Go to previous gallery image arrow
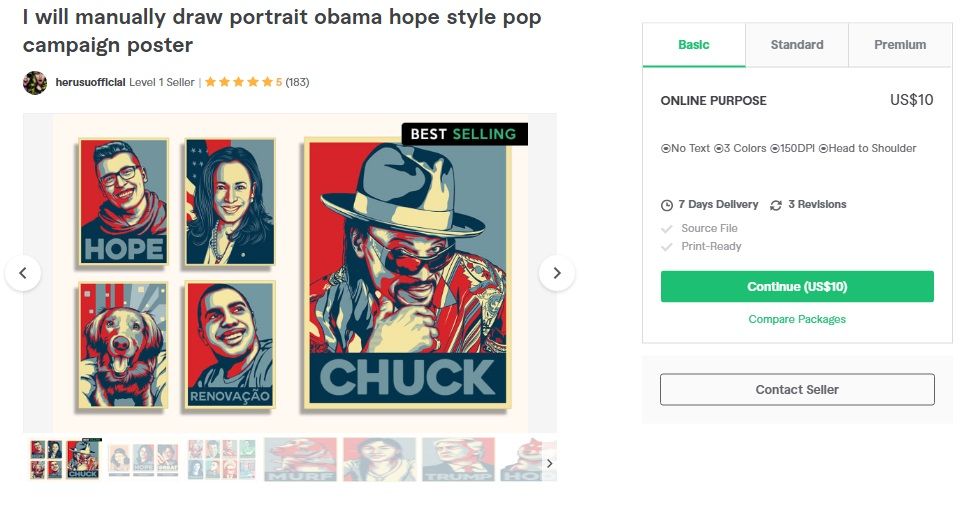 [23, 273]
